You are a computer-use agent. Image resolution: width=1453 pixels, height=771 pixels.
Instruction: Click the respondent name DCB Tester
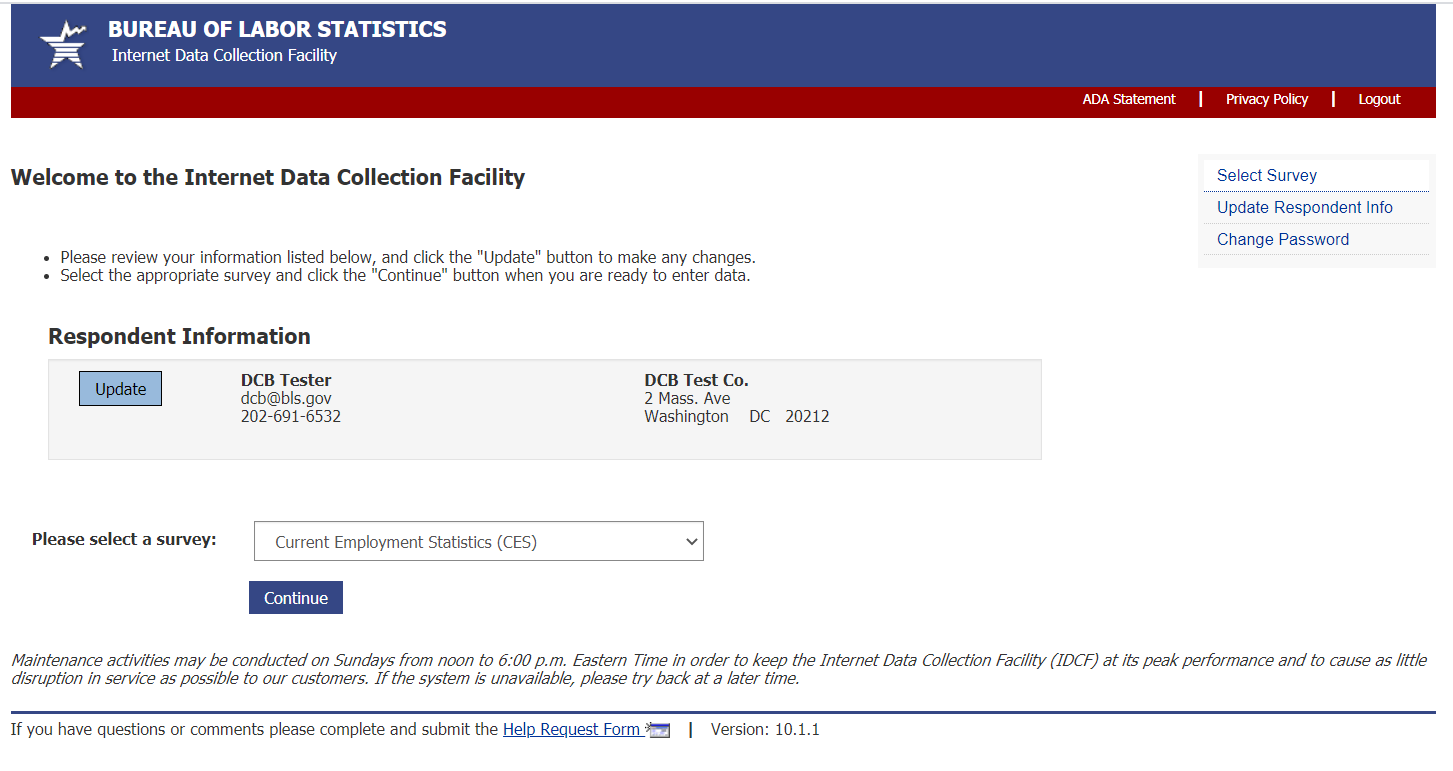[x=286, y=380]
